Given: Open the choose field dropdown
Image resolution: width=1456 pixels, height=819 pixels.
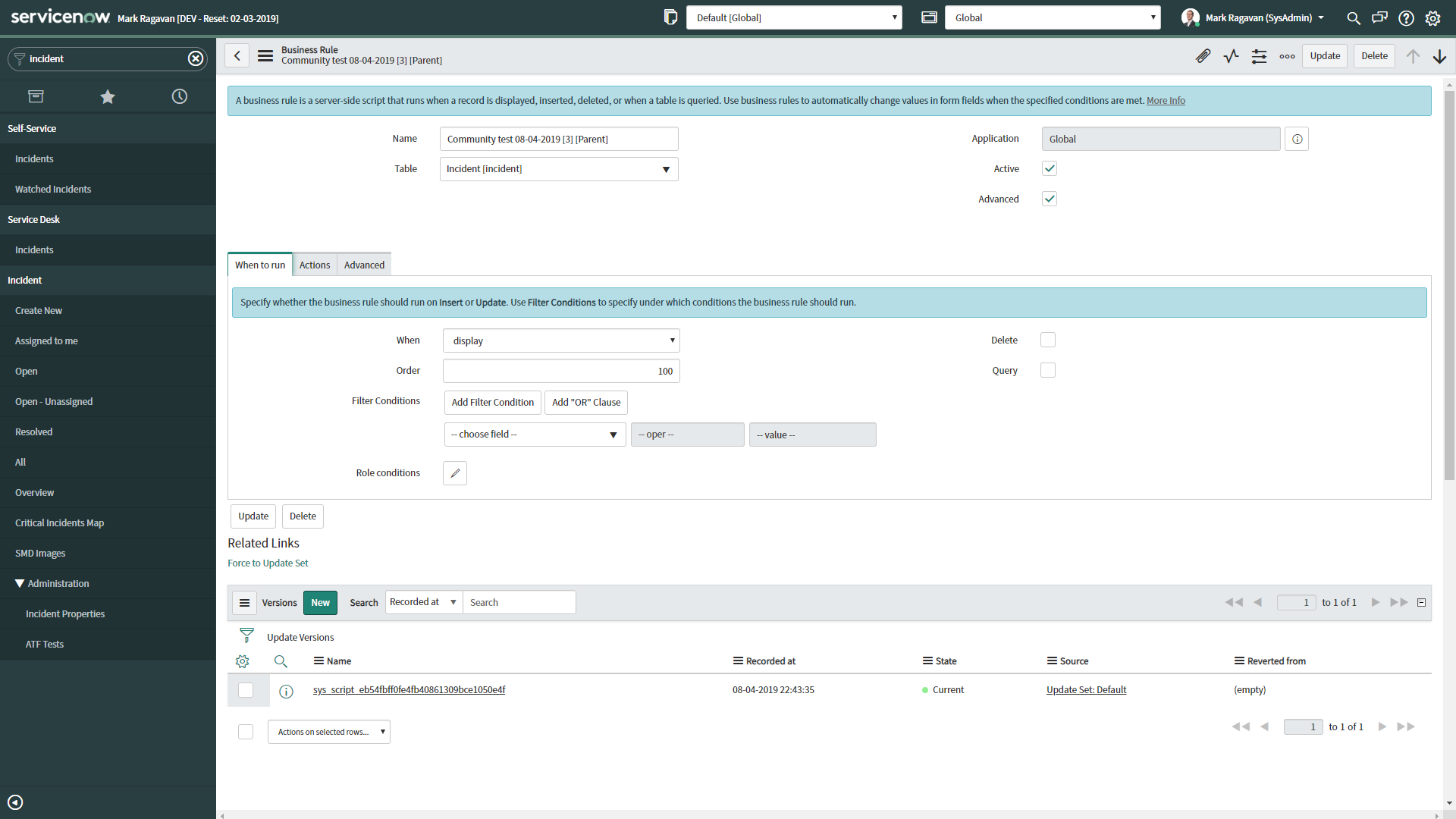Looking at the screenshot, I should 535,435.
